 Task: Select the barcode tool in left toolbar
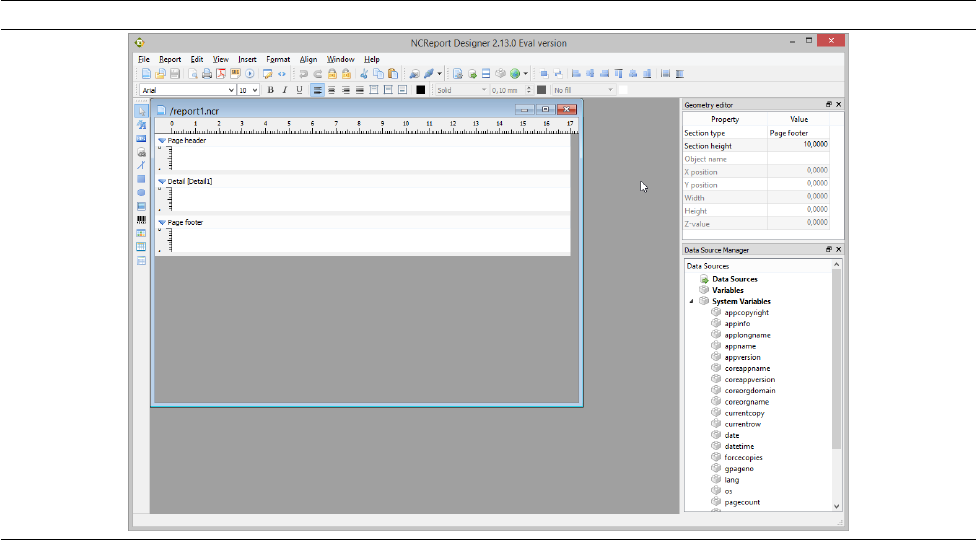(141, 219)
